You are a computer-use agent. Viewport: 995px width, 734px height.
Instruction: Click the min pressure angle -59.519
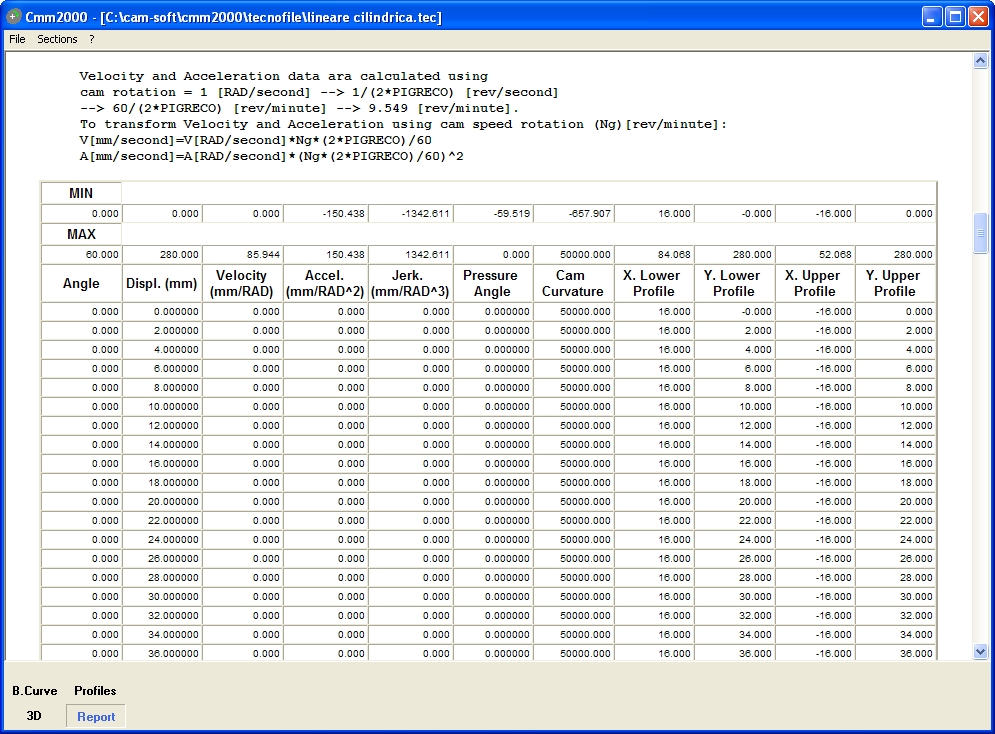point(493,214)
